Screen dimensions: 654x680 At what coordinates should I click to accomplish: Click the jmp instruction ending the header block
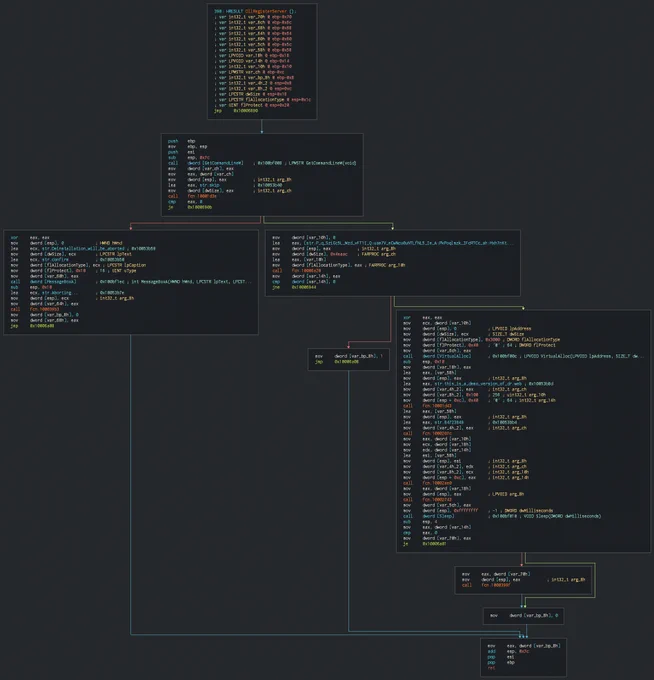coord(236,111)
